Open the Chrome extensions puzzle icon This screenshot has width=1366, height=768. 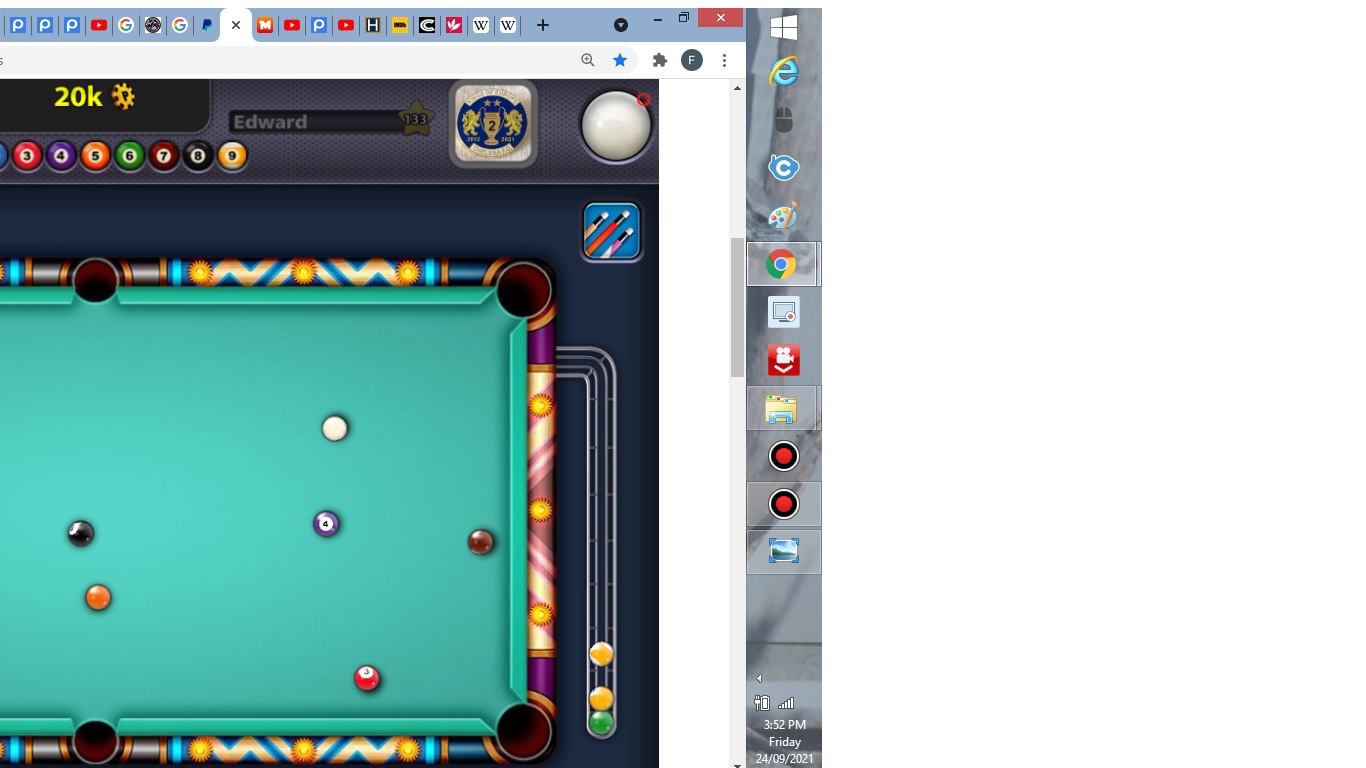[659, 60]
